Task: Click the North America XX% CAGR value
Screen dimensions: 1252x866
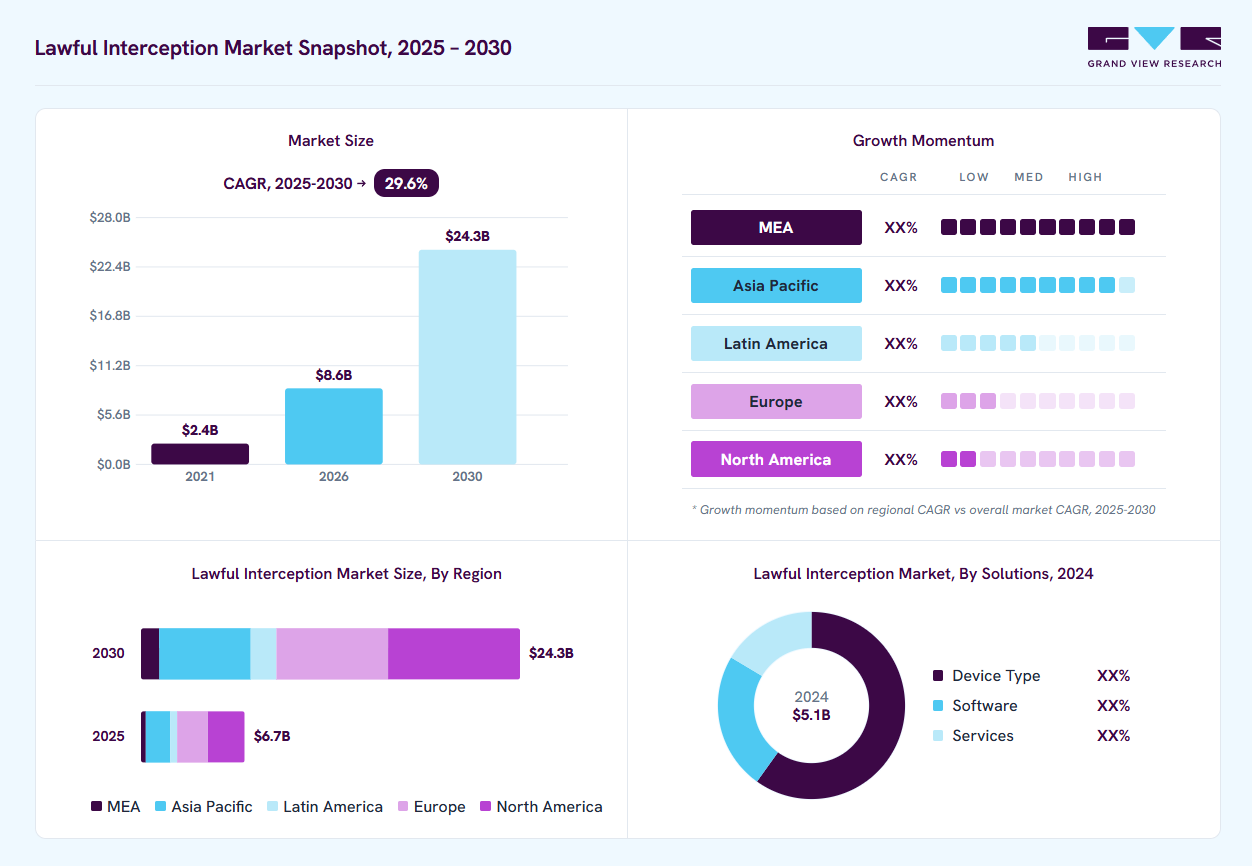Action: click(901, 460)
